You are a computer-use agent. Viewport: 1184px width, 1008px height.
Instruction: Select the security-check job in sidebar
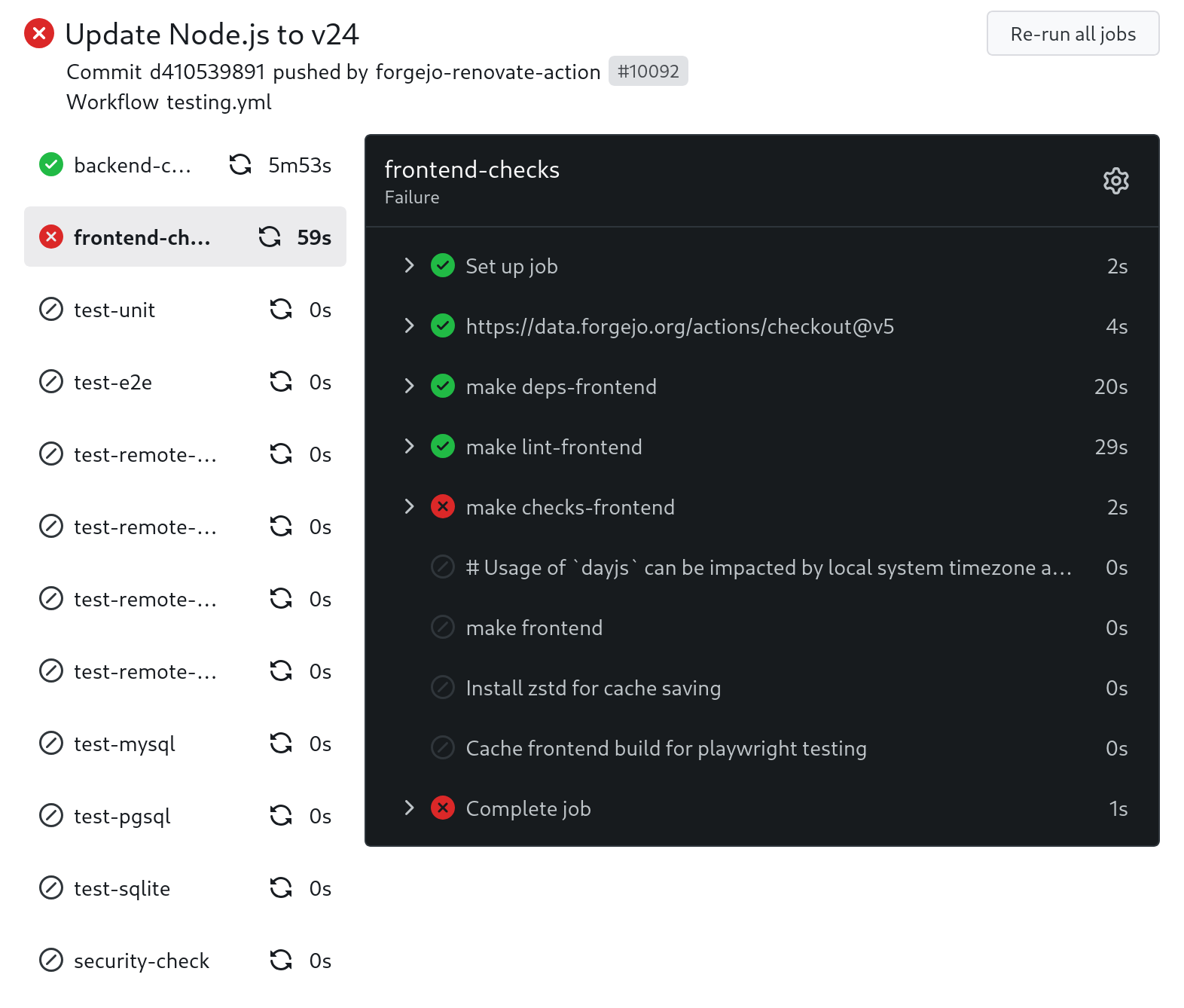point(141,961)
